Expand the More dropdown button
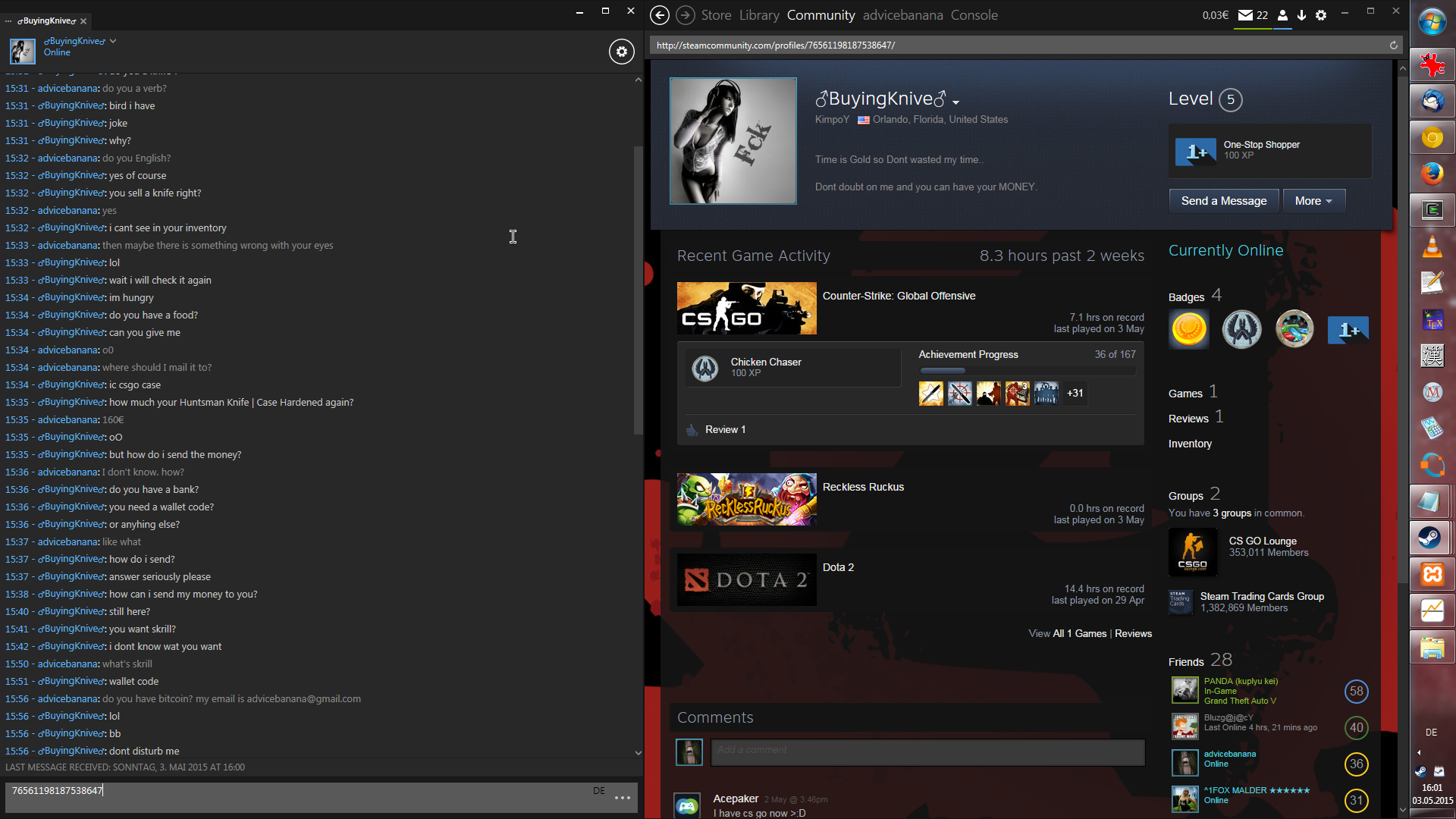Viewport: 1456px width, 819px height. 1313,201
